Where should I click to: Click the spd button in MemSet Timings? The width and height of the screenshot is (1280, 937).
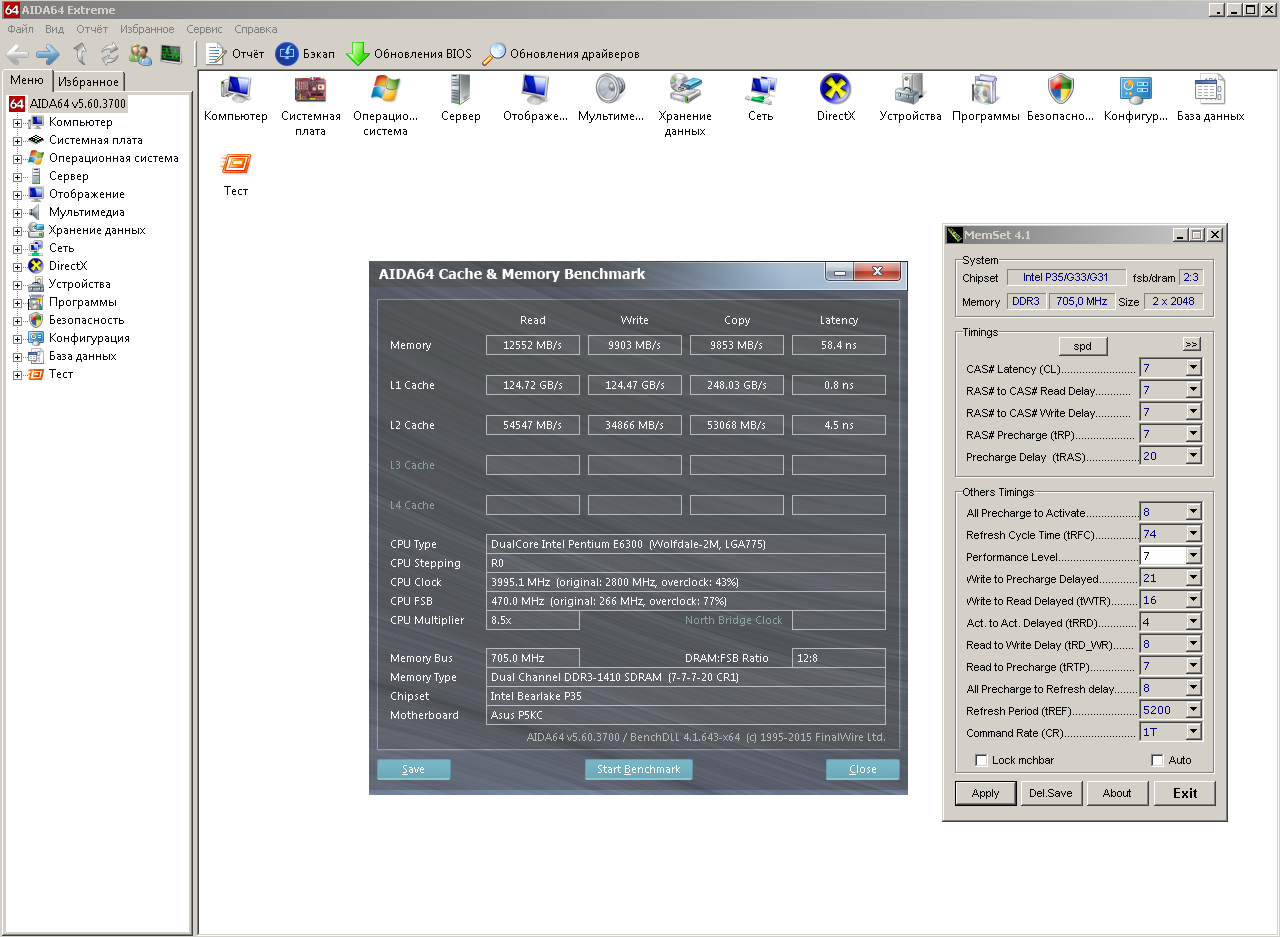coord(1083,346)
